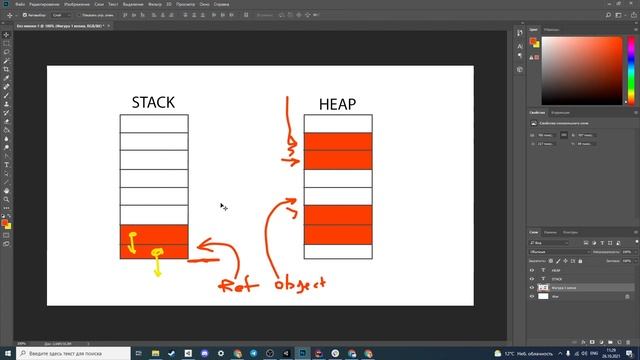This screenshot has width=640, height=360.
Task: Select the Crop tool
Action: coord(6,69)
